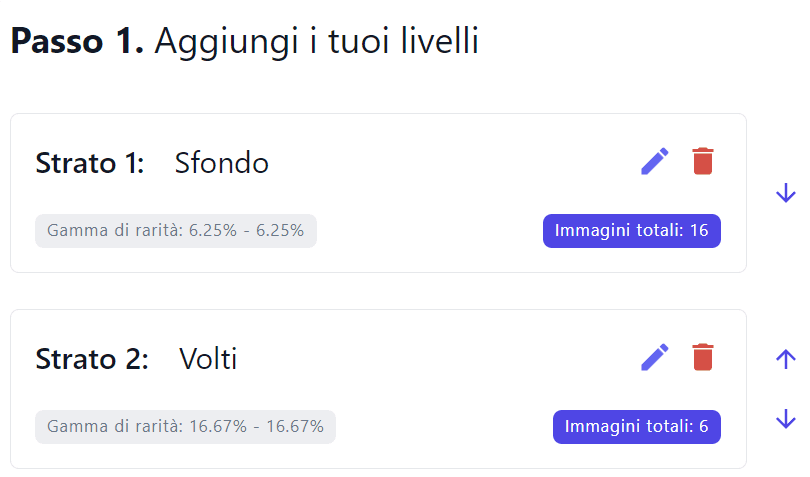Screen dimensions: 810x477
Task: Delete the Sfondo layer using trash icon
Action: [703, 161]
